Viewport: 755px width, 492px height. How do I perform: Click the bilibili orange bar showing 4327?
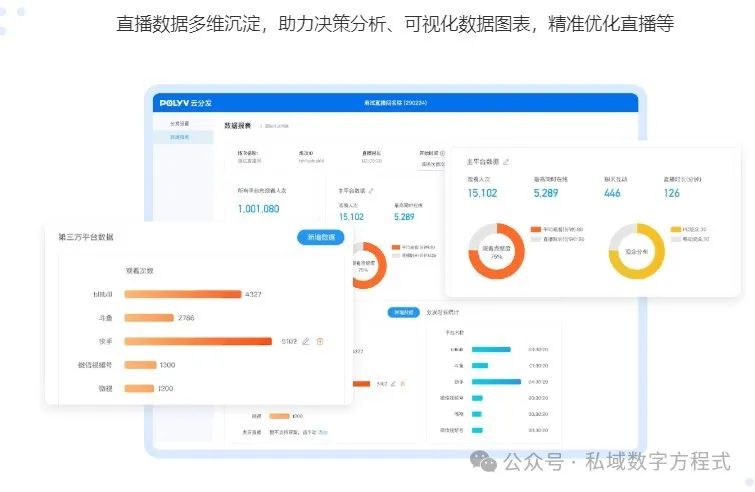183,294
